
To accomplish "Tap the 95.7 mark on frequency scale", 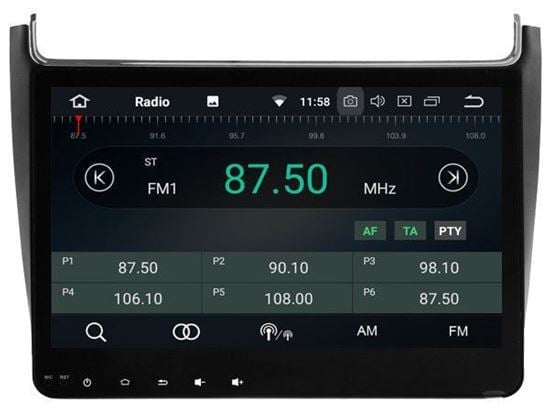I will click(x=237, y=136).
